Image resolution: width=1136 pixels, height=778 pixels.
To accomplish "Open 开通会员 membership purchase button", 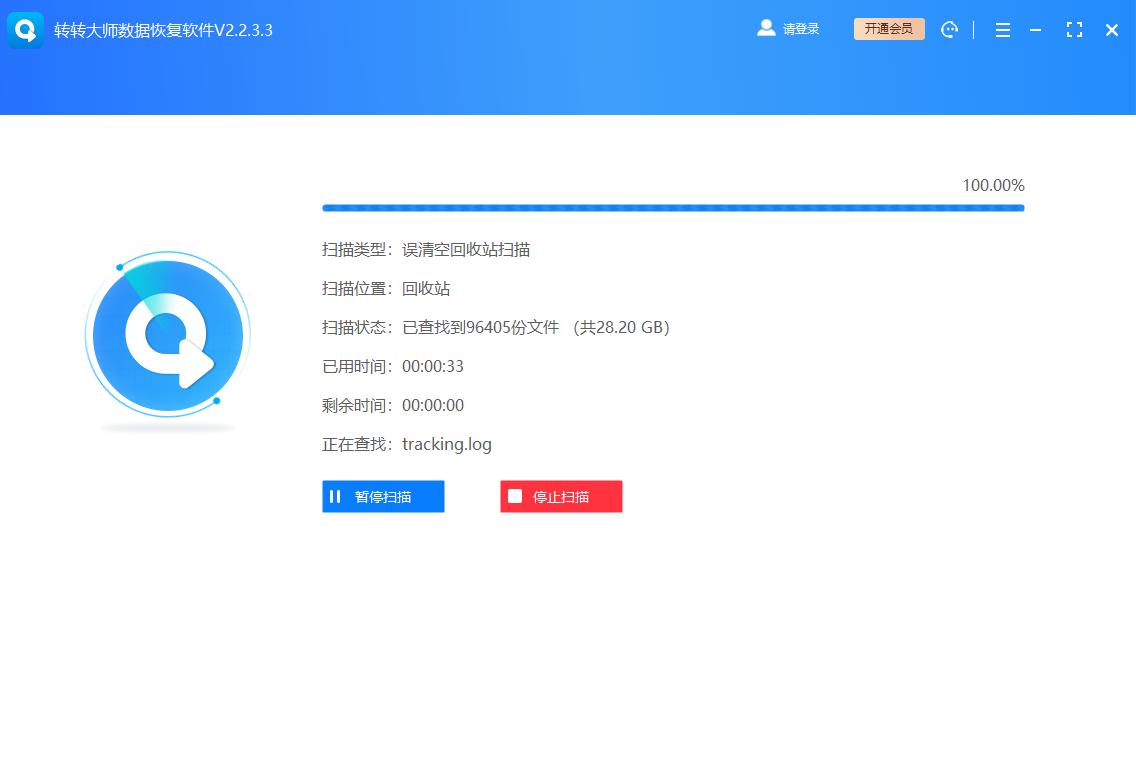I will coord(888,29).
